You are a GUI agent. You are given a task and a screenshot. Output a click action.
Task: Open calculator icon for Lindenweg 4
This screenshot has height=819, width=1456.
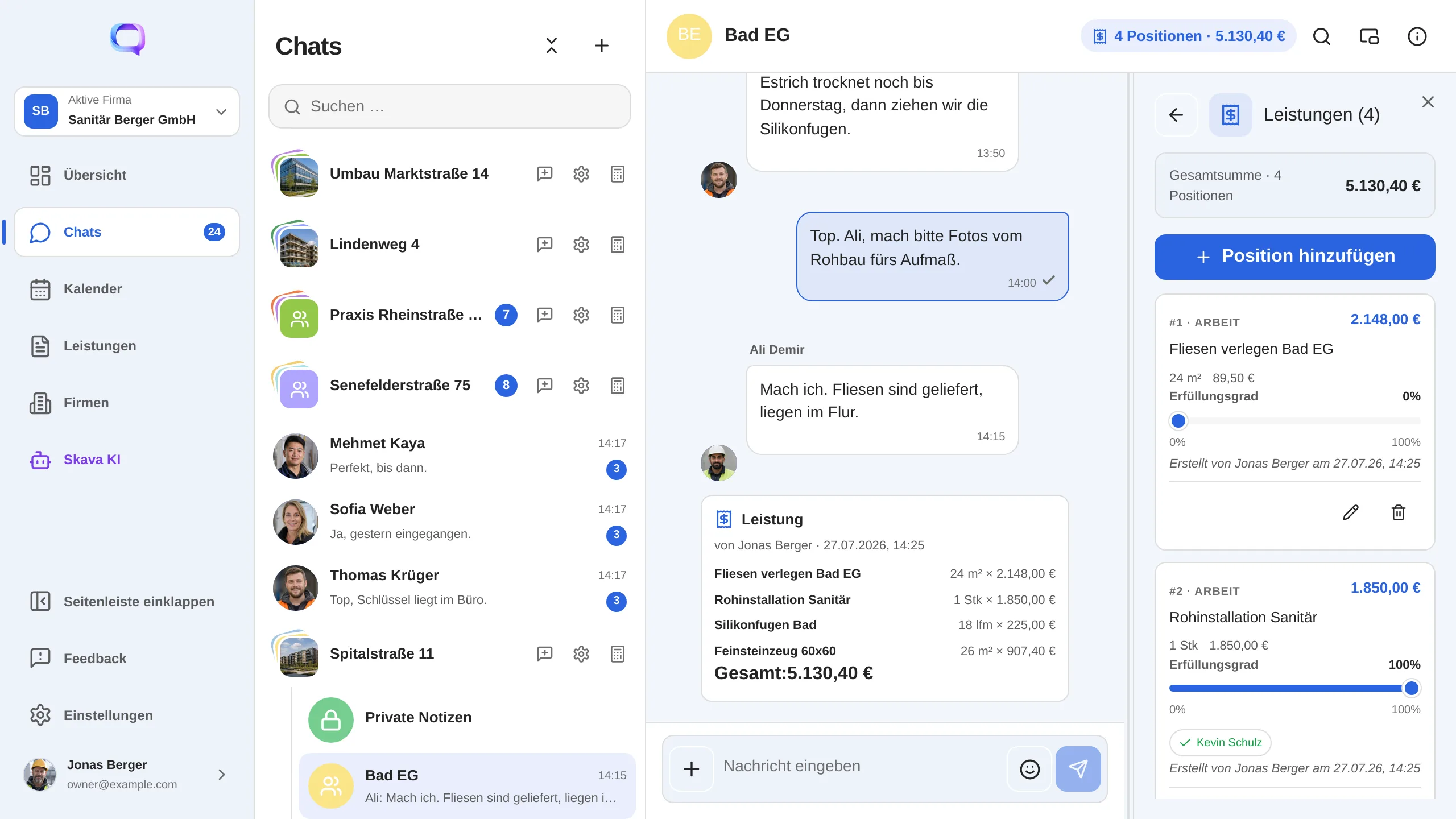(617, 244)
